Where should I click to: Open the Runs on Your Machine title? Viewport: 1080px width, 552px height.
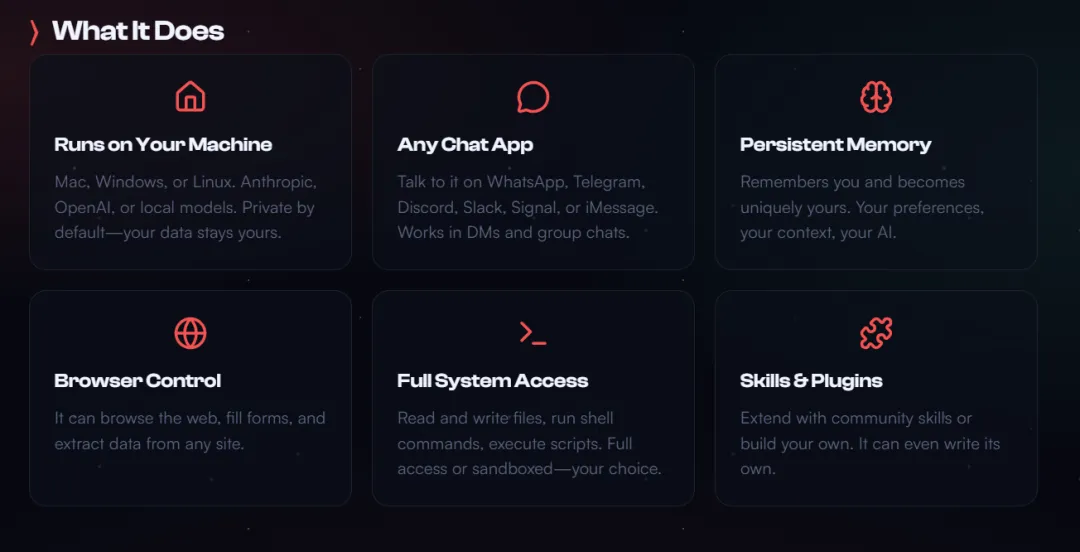pyautogui.click(x=163, y=145)
